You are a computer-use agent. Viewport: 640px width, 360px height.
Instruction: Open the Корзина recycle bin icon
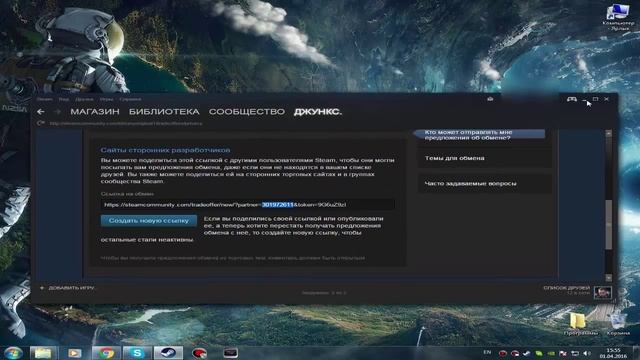(618, 324)
